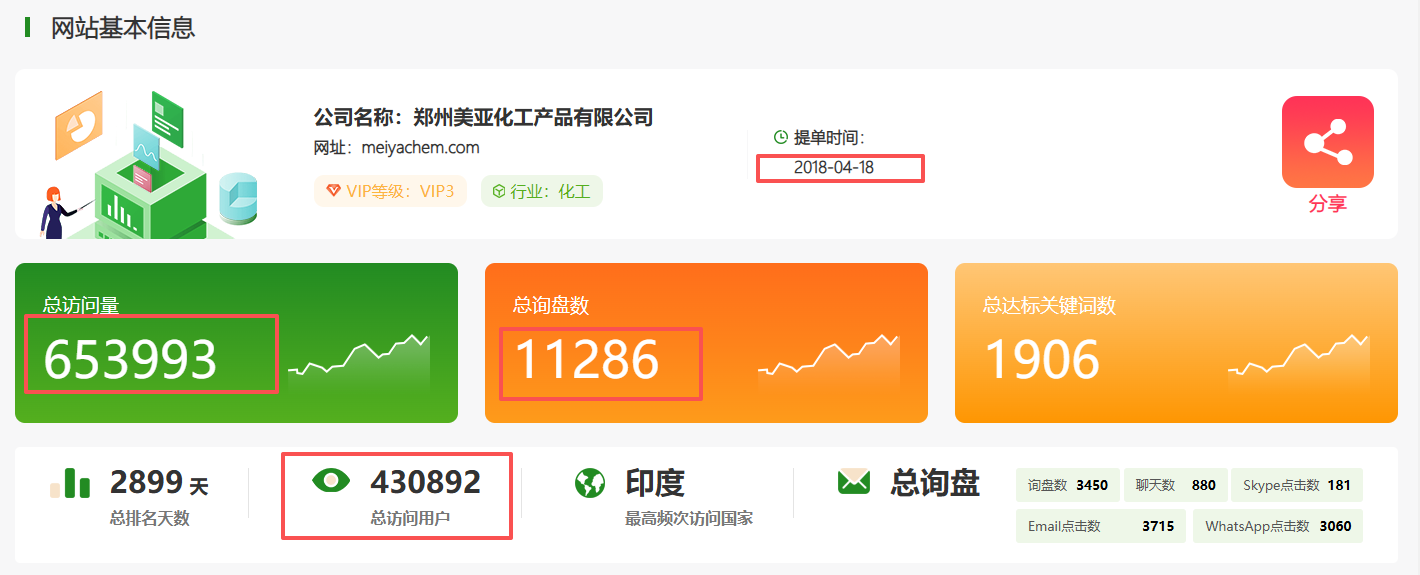1420x575 pixels.
Task: Click the 总访问量 value 653993
Action: tap(130, 360)
